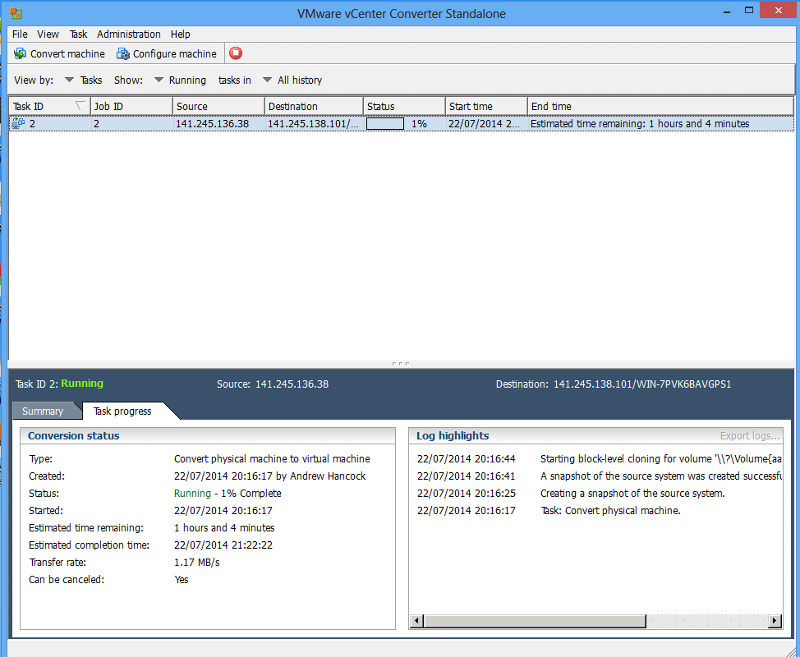Expand the All history dropdown
800x657 pixels.
click(267, 80)
